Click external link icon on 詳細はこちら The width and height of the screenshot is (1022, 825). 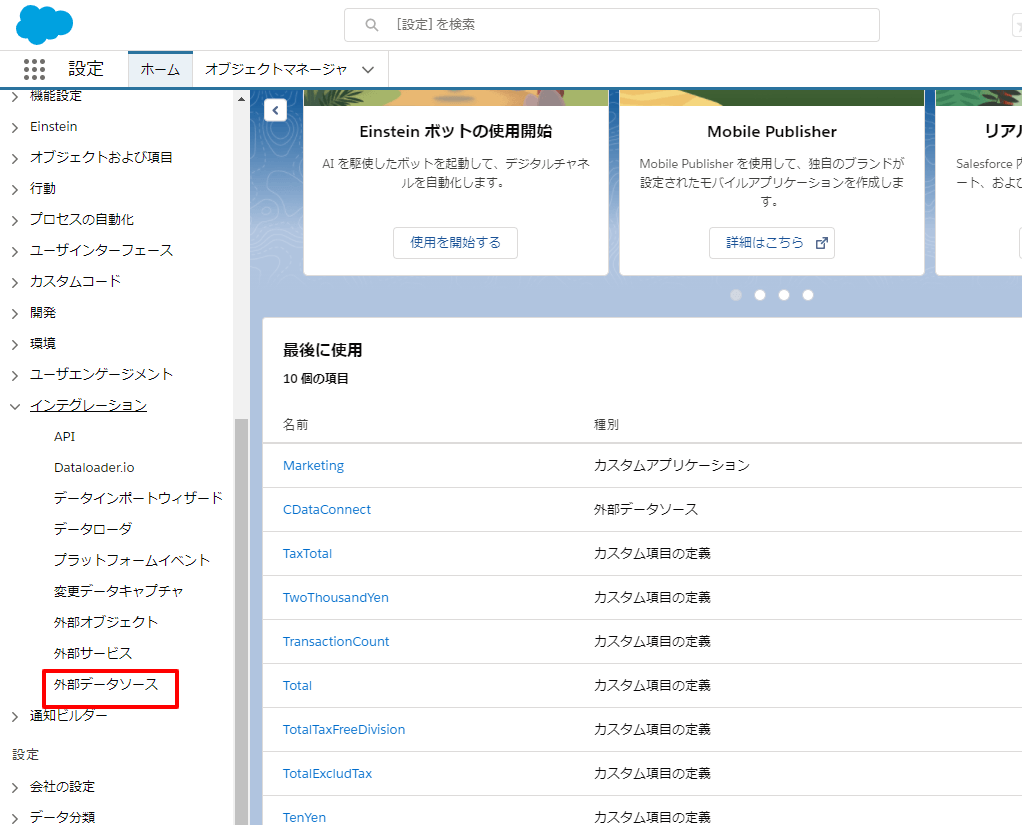[x=822, y=243]
